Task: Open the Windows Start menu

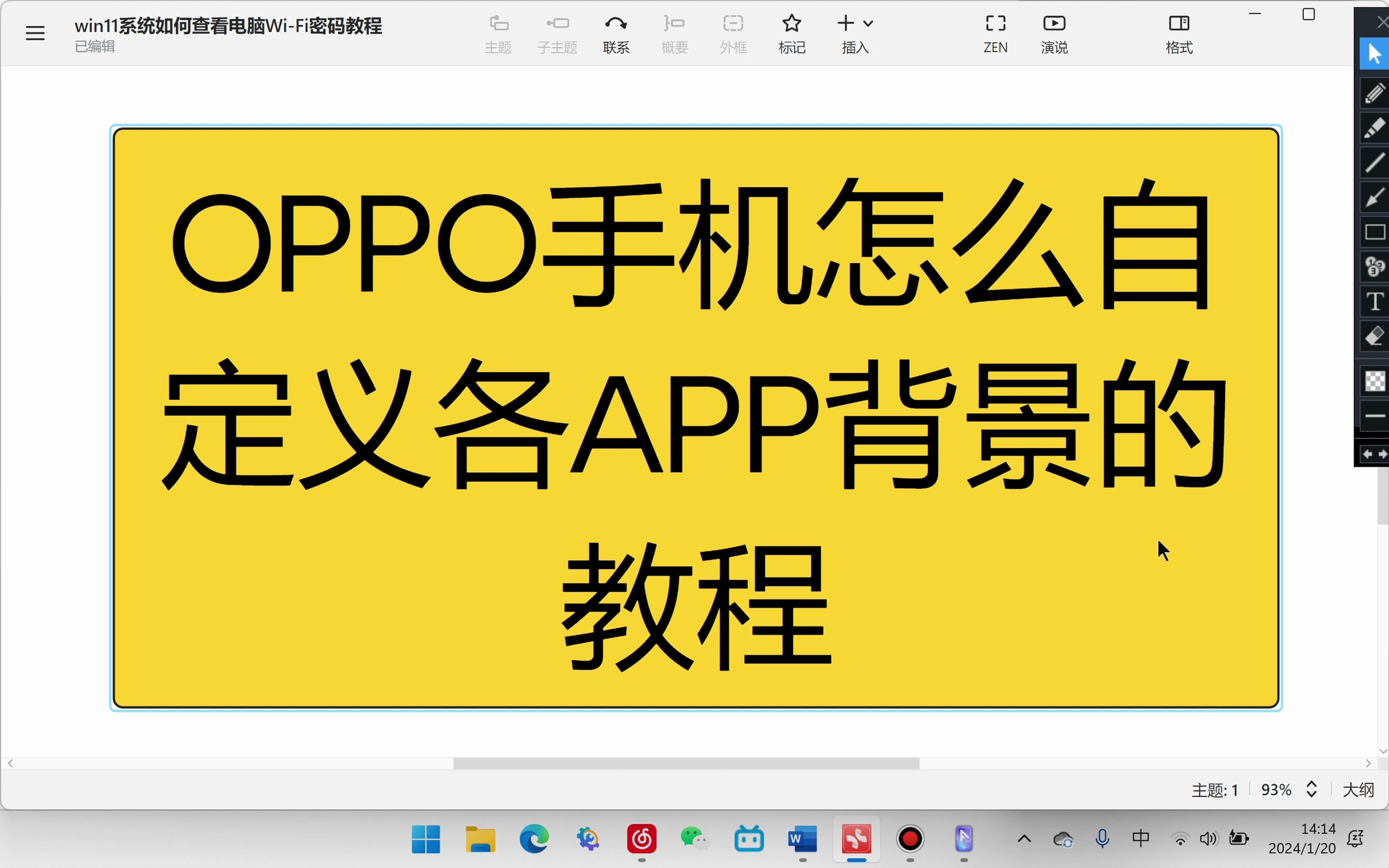Action: pos(426,839)
